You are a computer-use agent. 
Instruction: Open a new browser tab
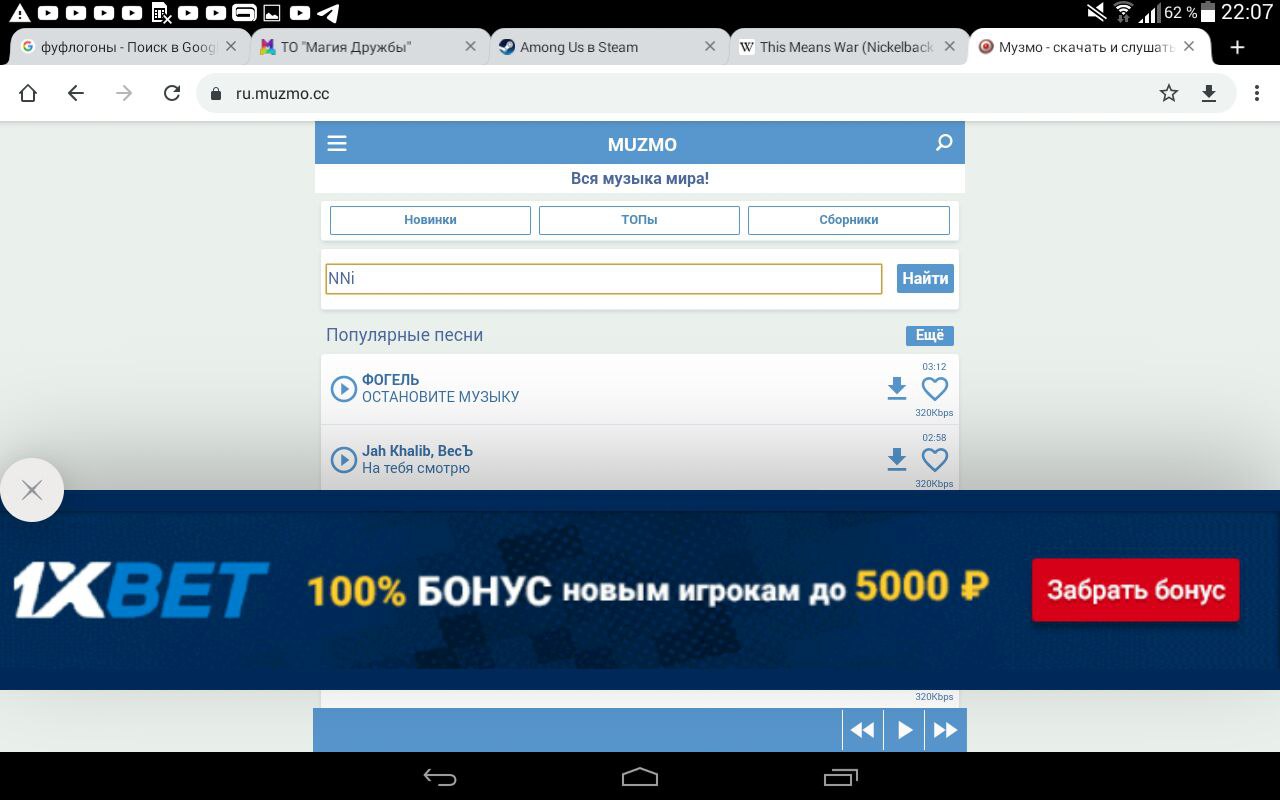pos(1238,47)
